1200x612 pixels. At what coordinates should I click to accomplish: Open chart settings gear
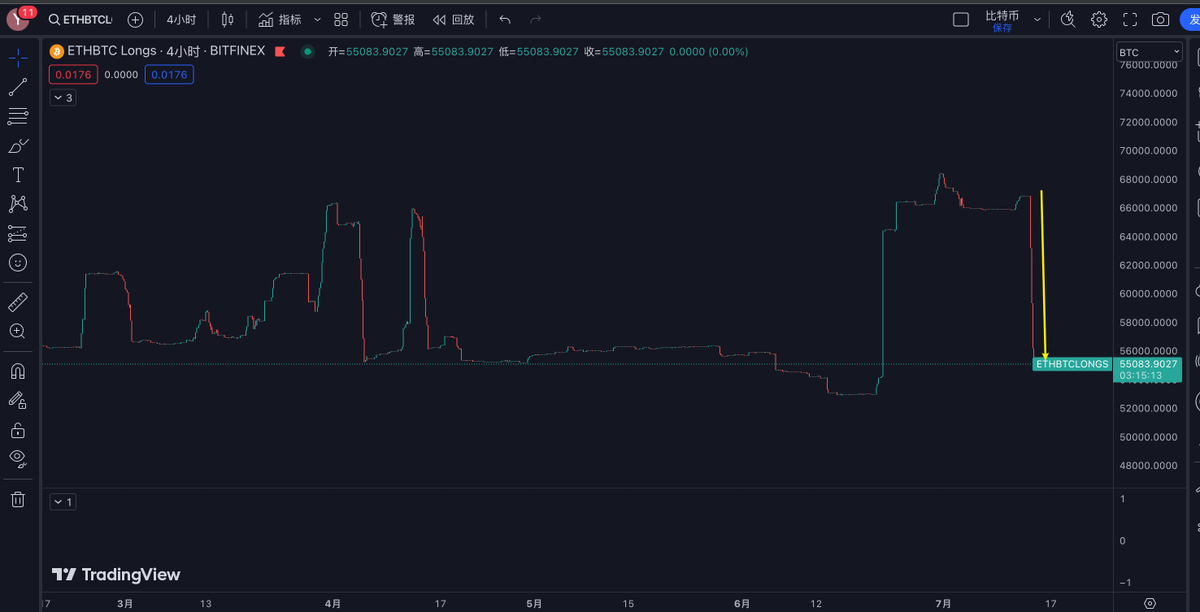[x=1099, y=19]
